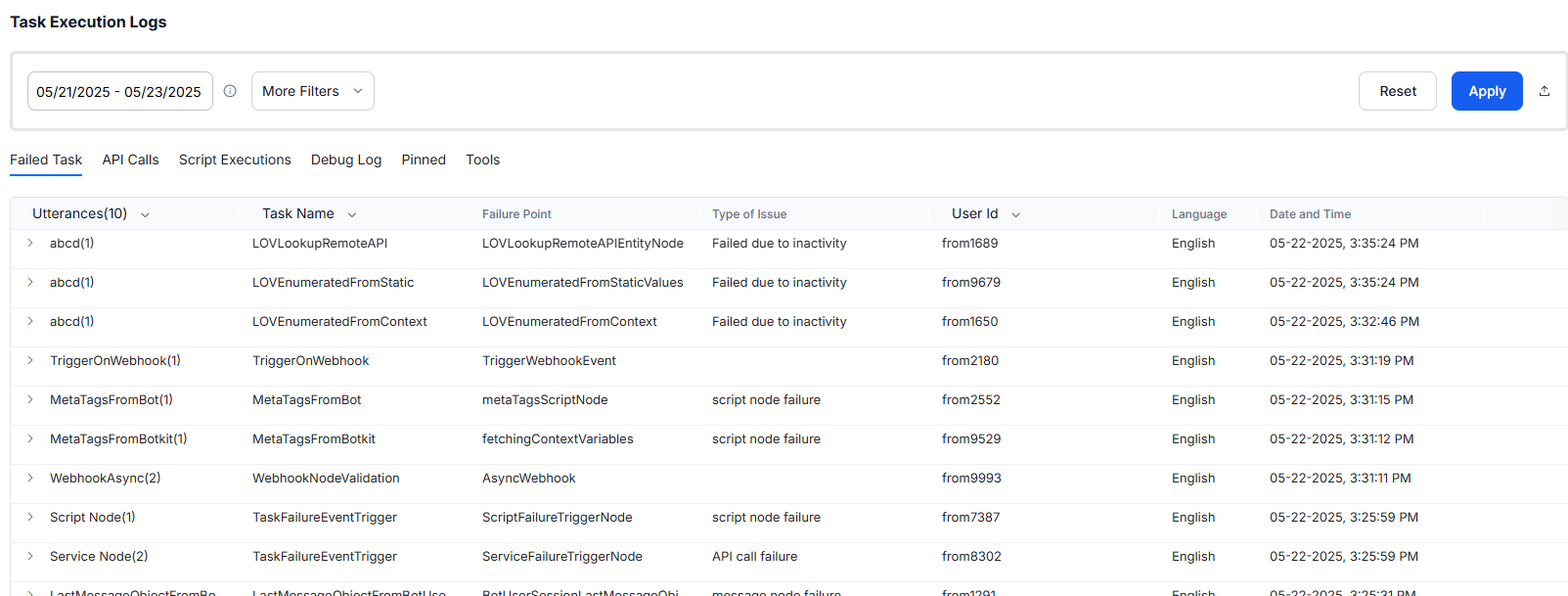The image size is (1568, 596).
Task: Click the Task Execution Logs heading
Action: tap(88, 22)
